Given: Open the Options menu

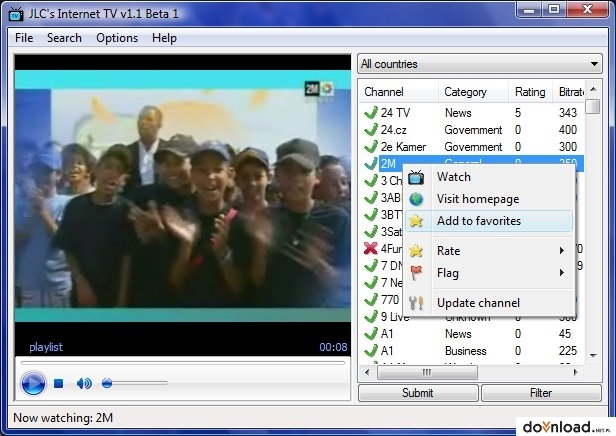Looking at the screenshot, I should 117,38.
